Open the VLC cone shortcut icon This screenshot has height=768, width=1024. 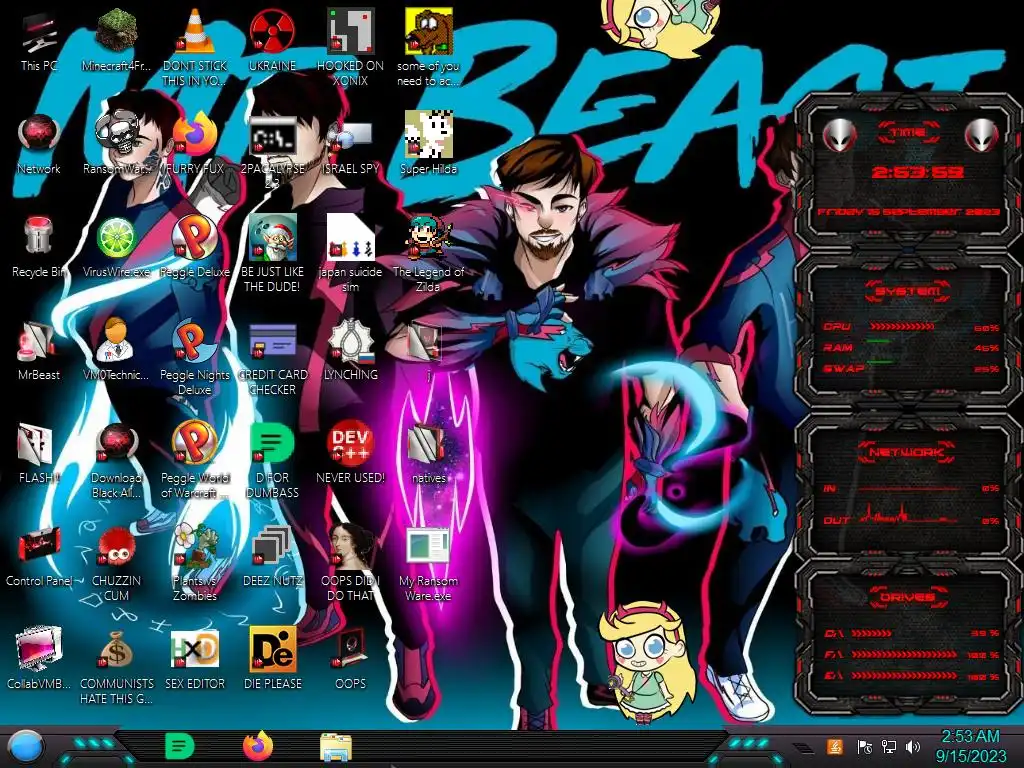[x=195, y=31]
